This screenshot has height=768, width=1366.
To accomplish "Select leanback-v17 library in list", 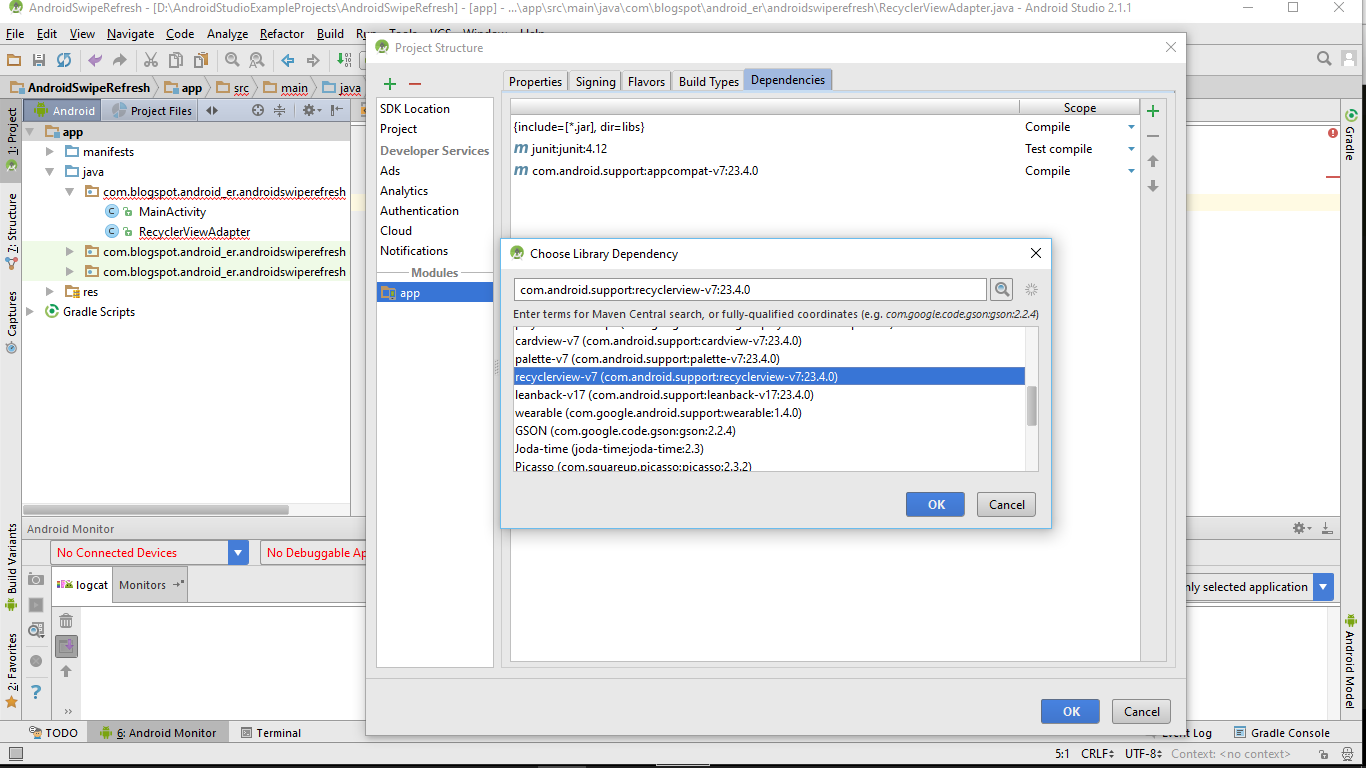I will click(769, 395).
